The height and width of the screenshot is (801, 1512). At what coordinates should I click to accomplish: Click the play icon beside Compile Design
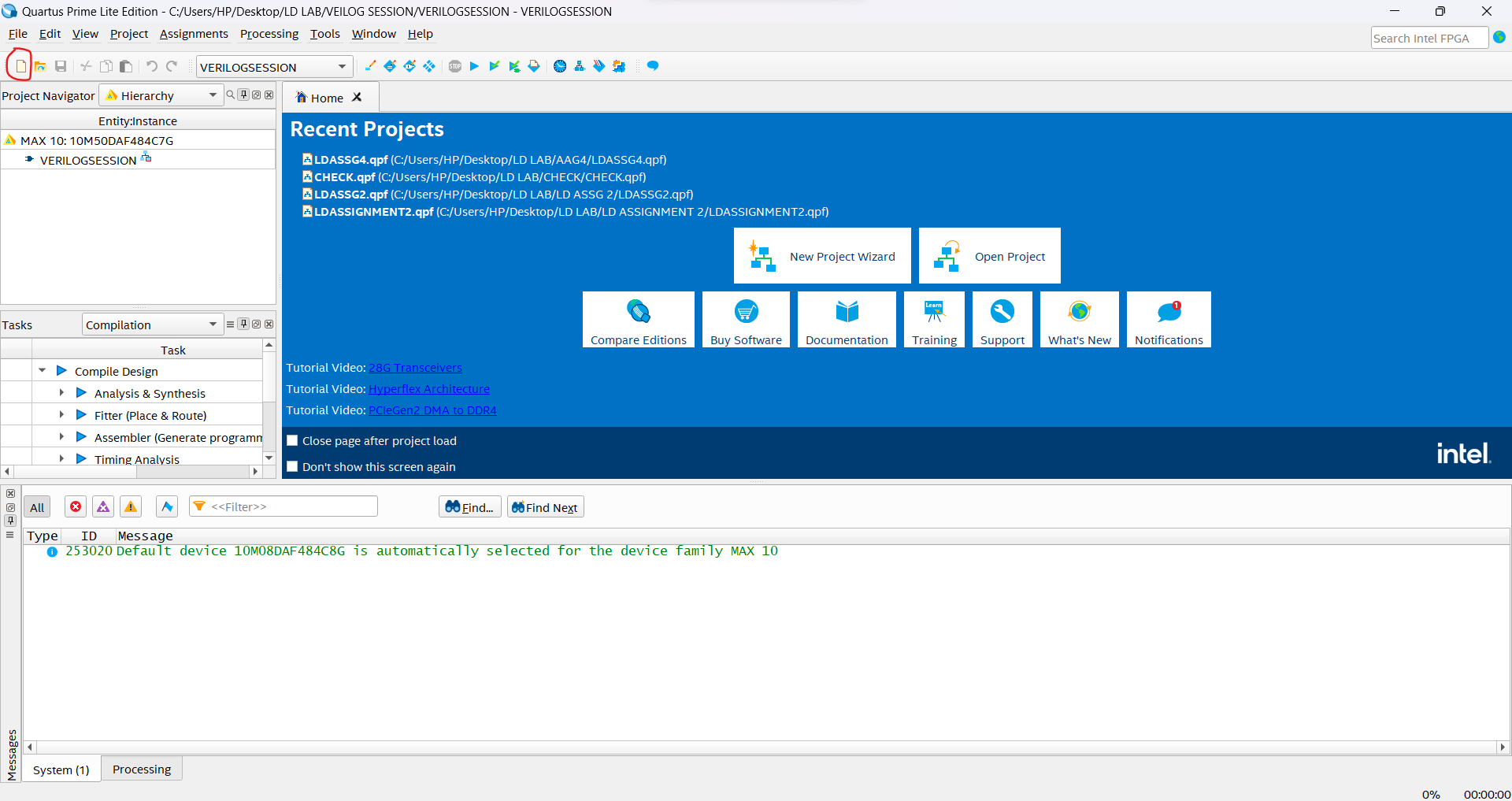point(61,370)
